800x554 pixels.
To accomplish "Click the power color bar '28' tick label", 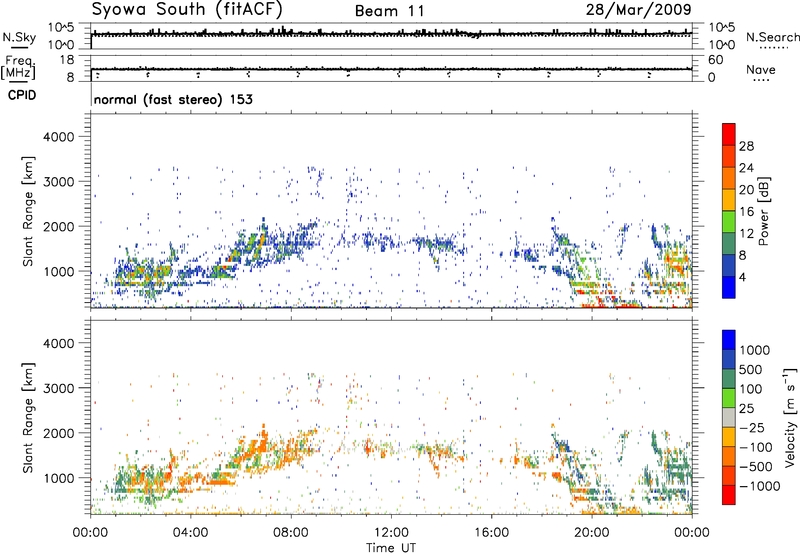I will tap(746, 146).
